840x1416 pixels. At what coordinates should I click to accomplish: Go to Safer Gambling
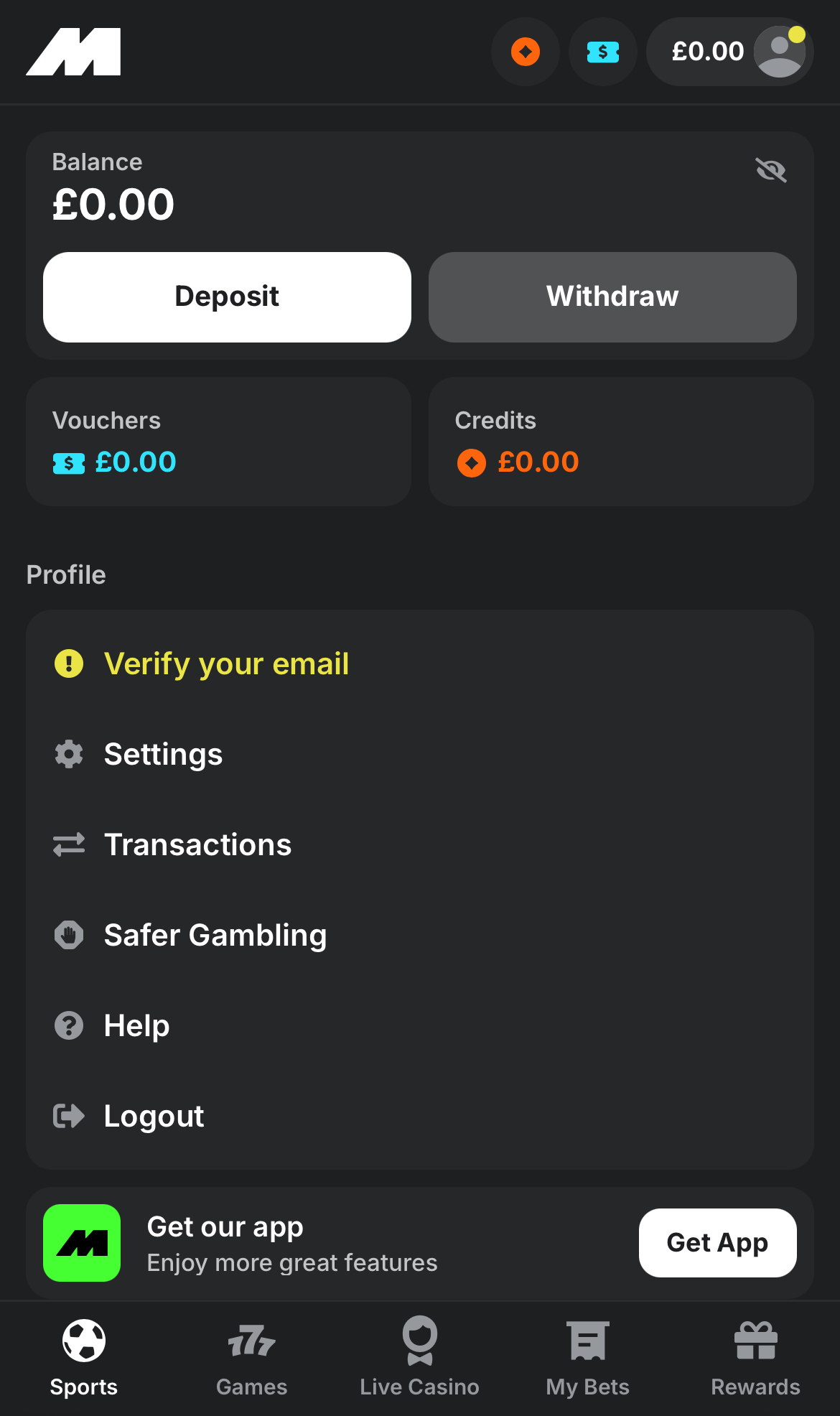click(x=215, y=935)
